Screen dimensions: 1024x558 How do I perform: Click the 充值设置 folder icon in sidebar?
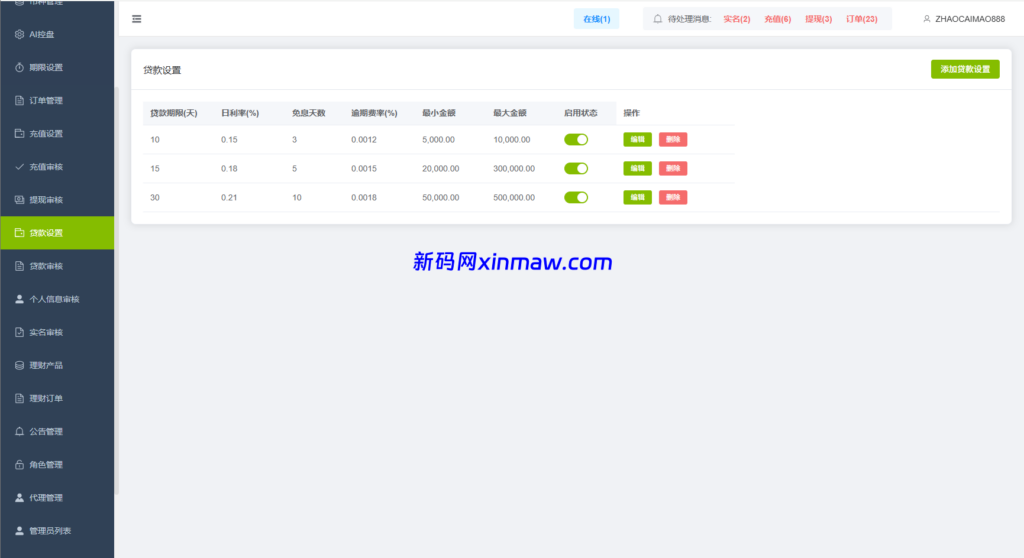(19, 133)
